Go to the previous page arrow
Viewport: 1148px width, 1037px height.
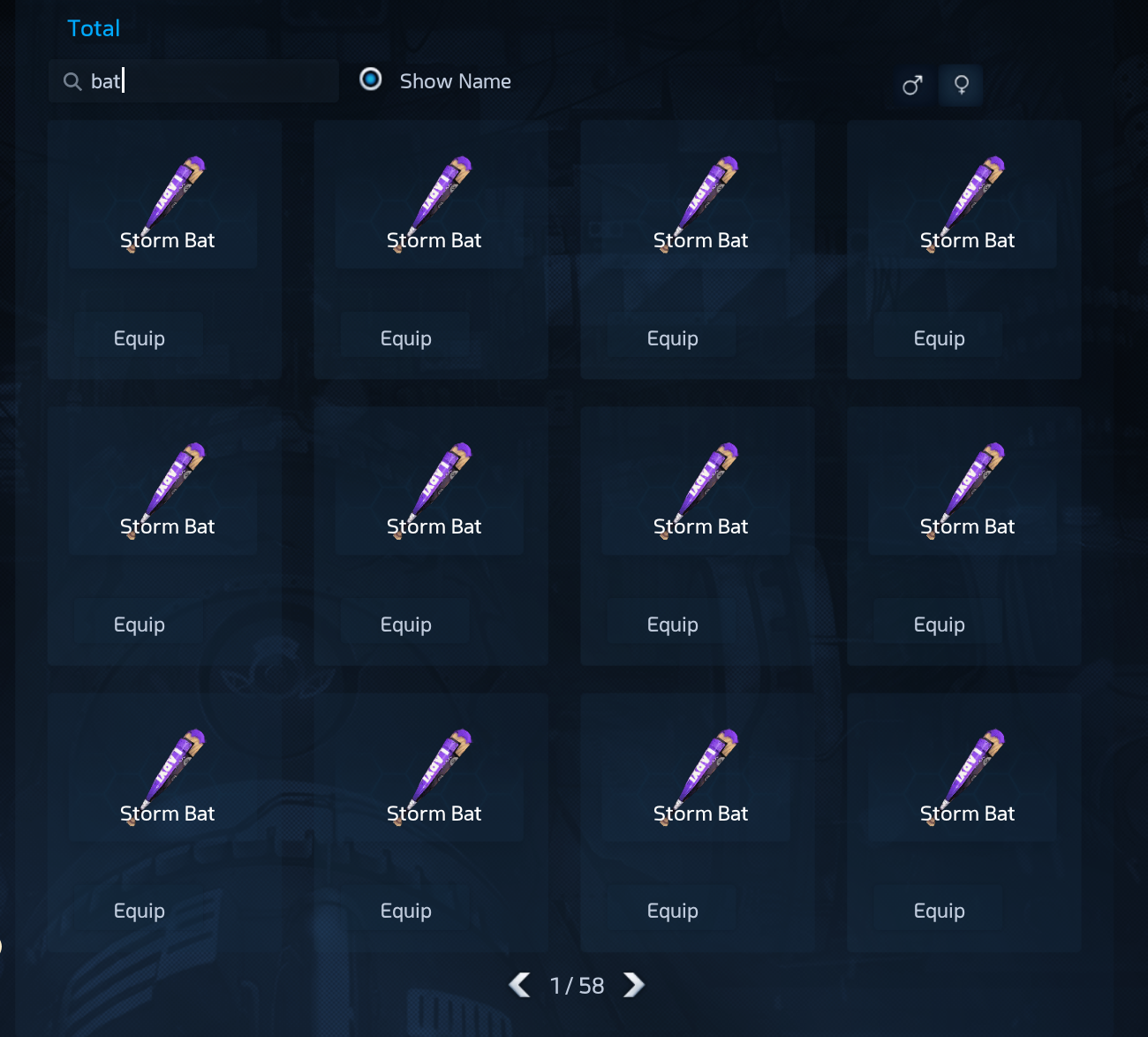520,985
